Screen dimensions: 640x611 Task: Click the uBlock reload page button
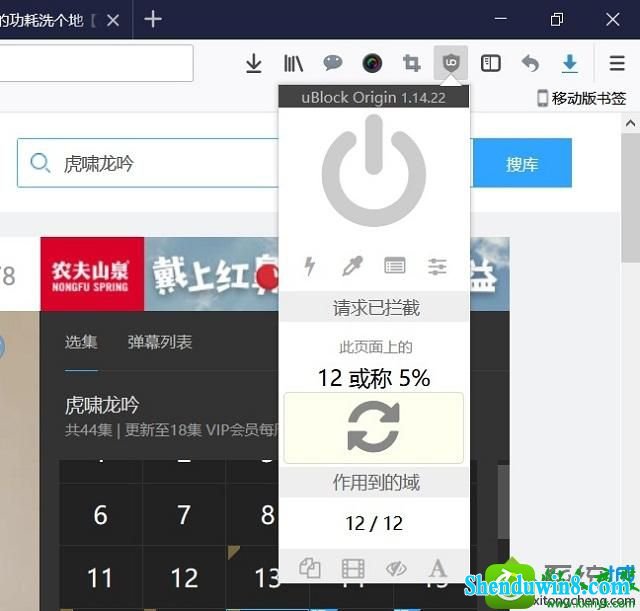click(373, 428)
